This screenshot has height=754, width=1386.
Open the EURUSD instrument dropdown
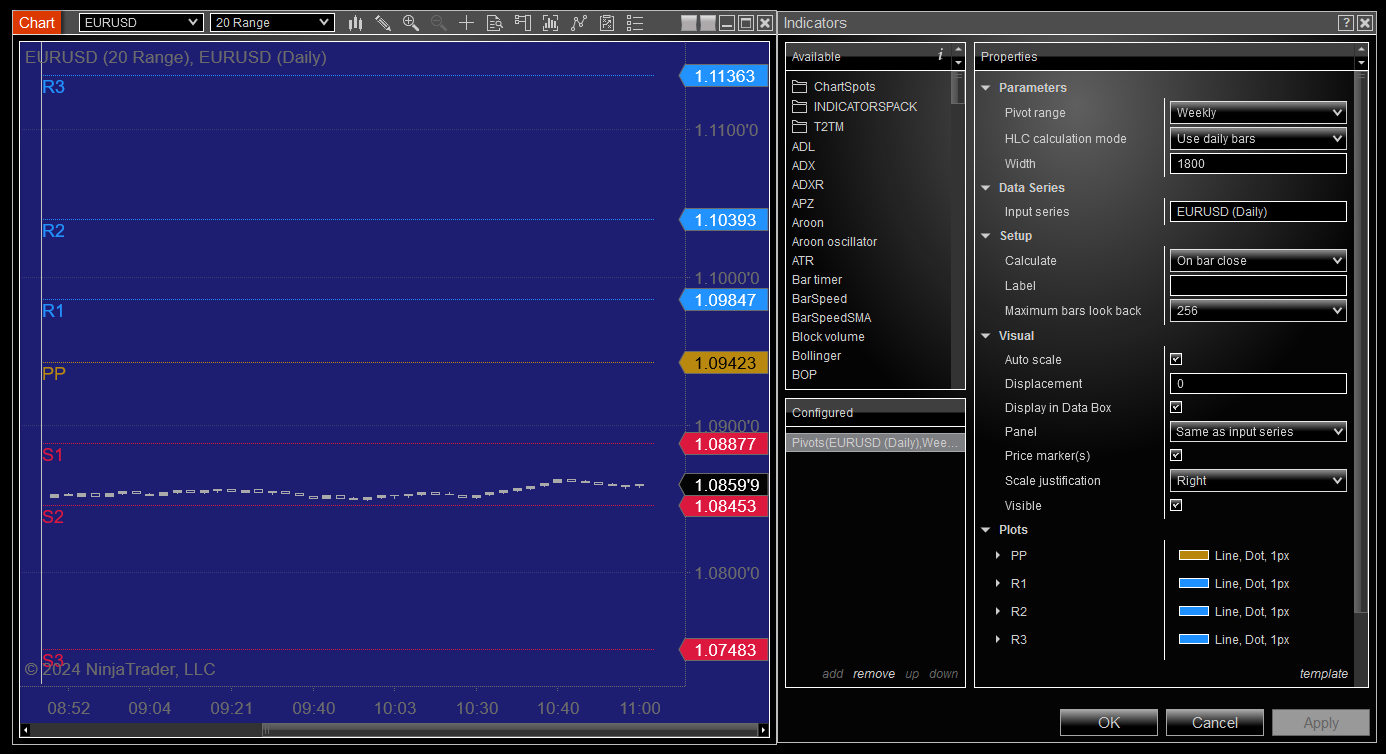pos(141,22)
